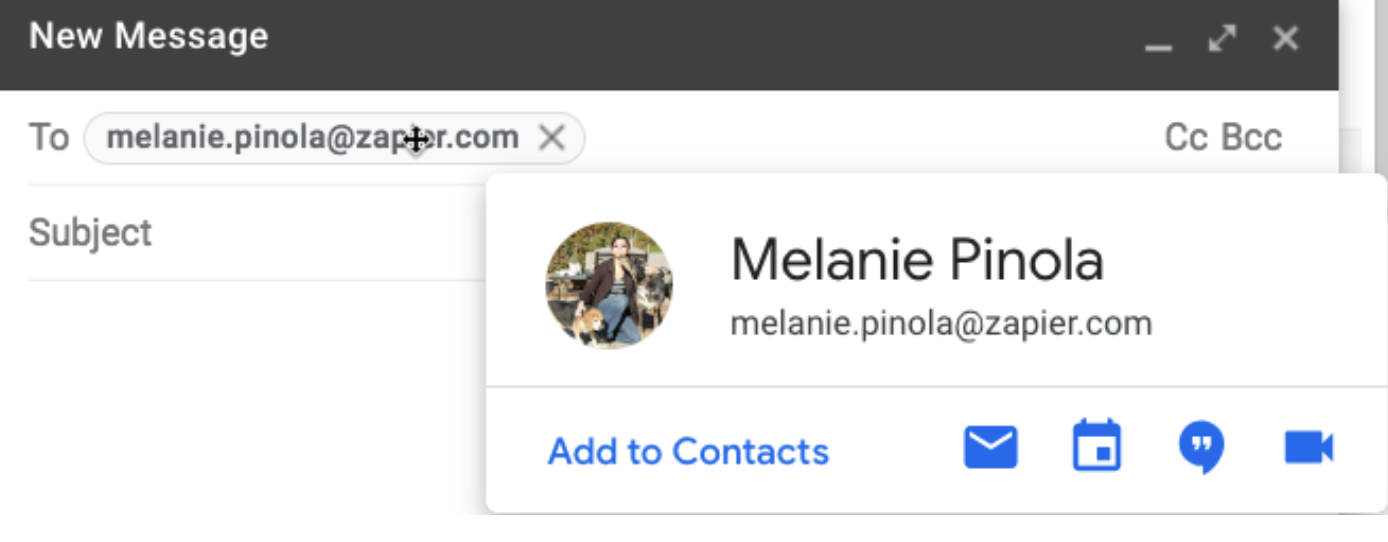Expand New Message compose to full screen
1388x542 pixels.
[1221, 39]
